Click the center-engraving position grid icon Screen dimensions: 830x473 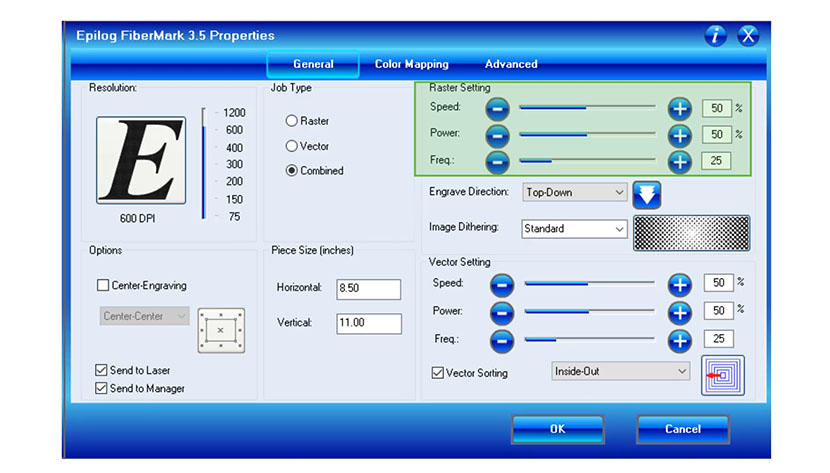tap(221, 329)
